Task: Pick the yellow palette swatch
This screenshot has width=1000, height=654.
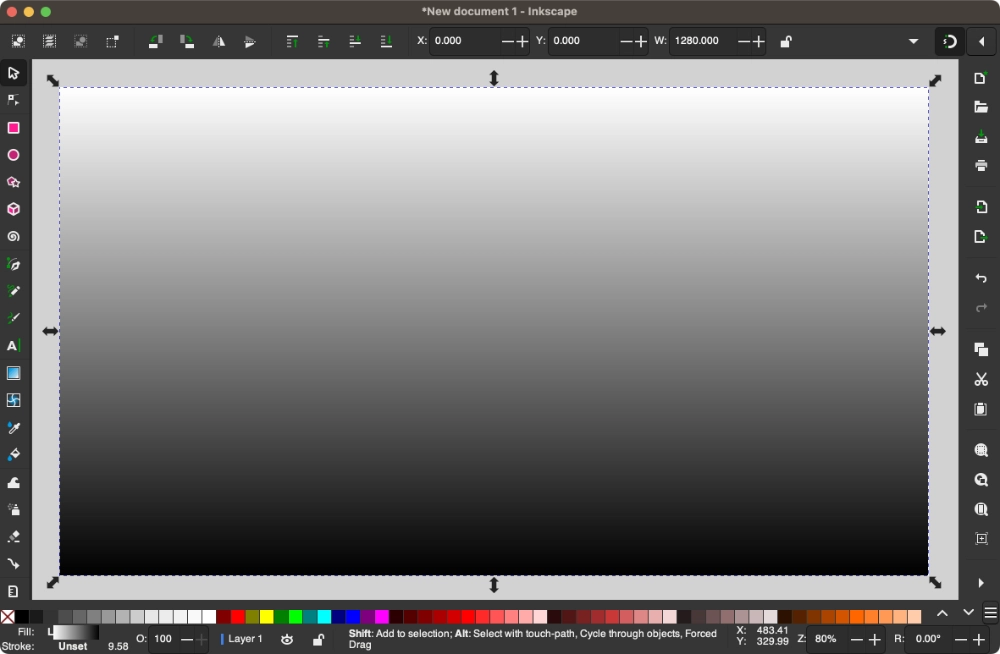Action: point(267,616)
